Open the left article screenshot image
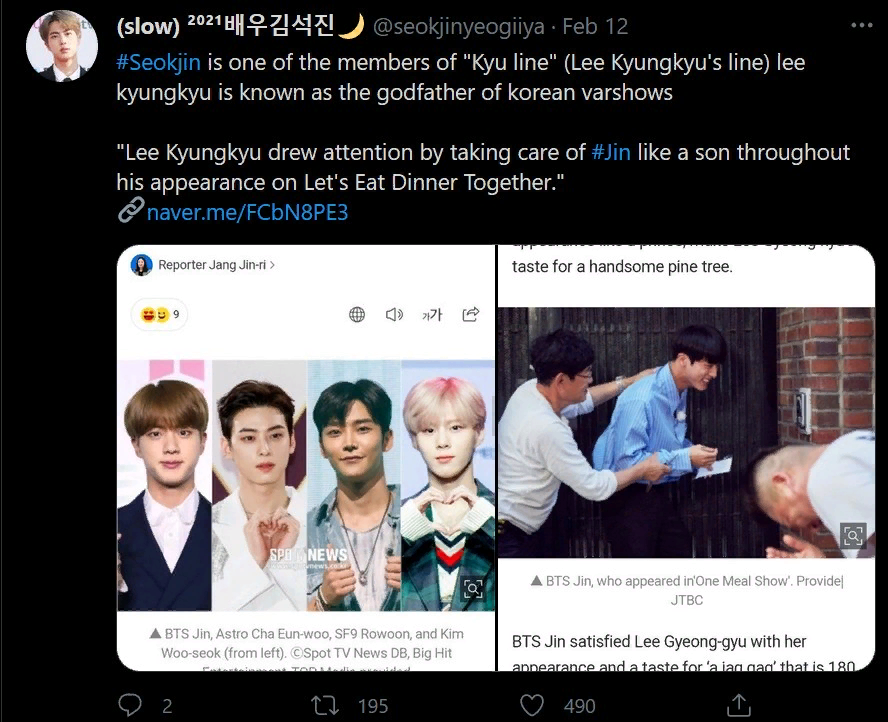The image size is (888, 722). coord(306,458)
